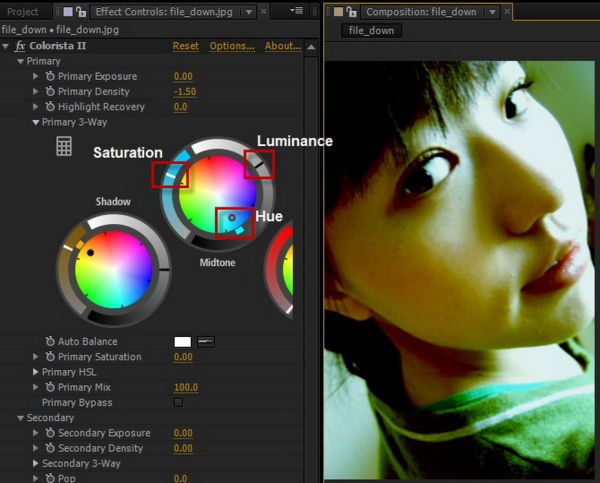Select the file_down composition tab
Image resolution: width=600 pixels, height=483 pixels.
click(372, 31)
